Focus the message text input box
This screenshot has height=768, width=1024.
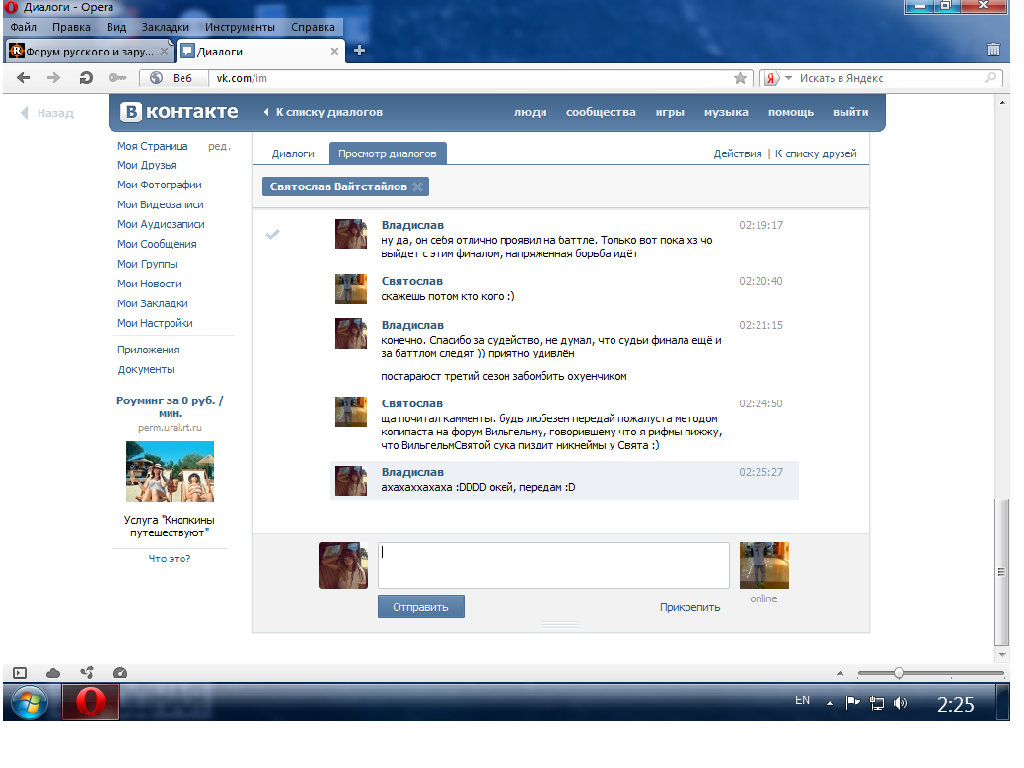(x=554, y=566)
